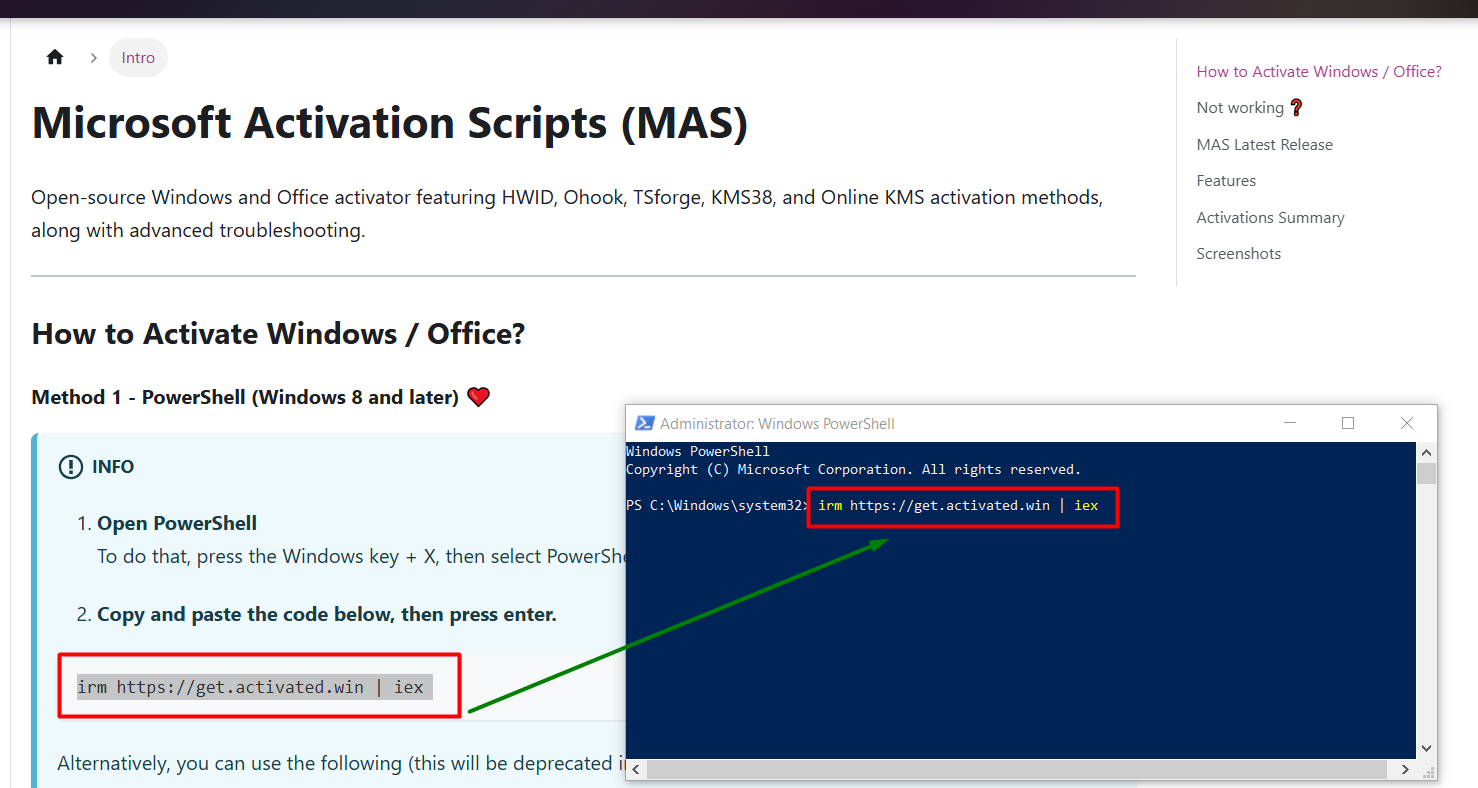Click the Microsoft Activation Scripts (MAS) heading
Viewport: 1478px width, 788px height.
tap(390, 123)
